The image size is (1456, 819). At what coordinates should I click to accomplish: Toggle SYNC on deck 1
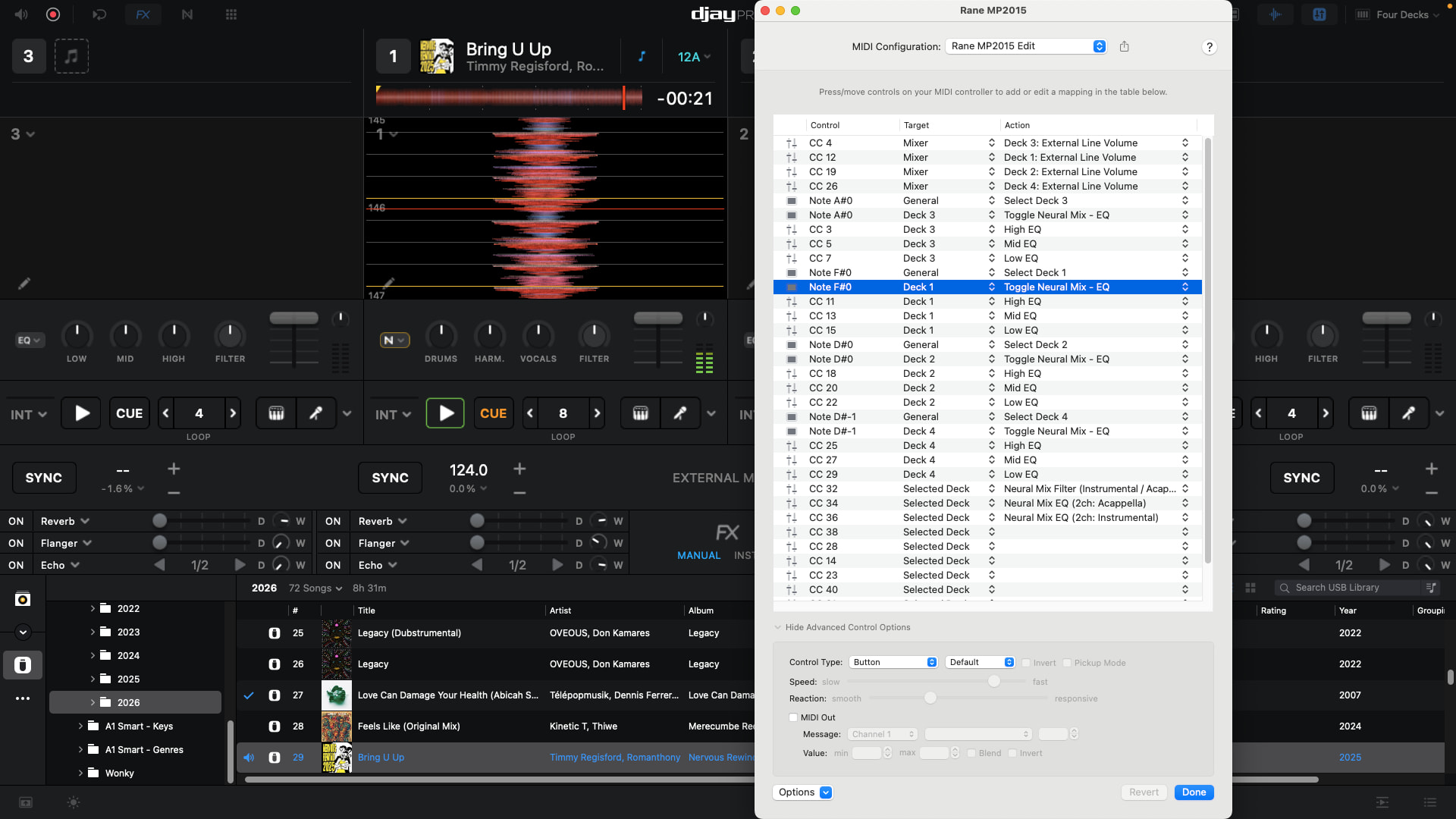click(390, 478)
